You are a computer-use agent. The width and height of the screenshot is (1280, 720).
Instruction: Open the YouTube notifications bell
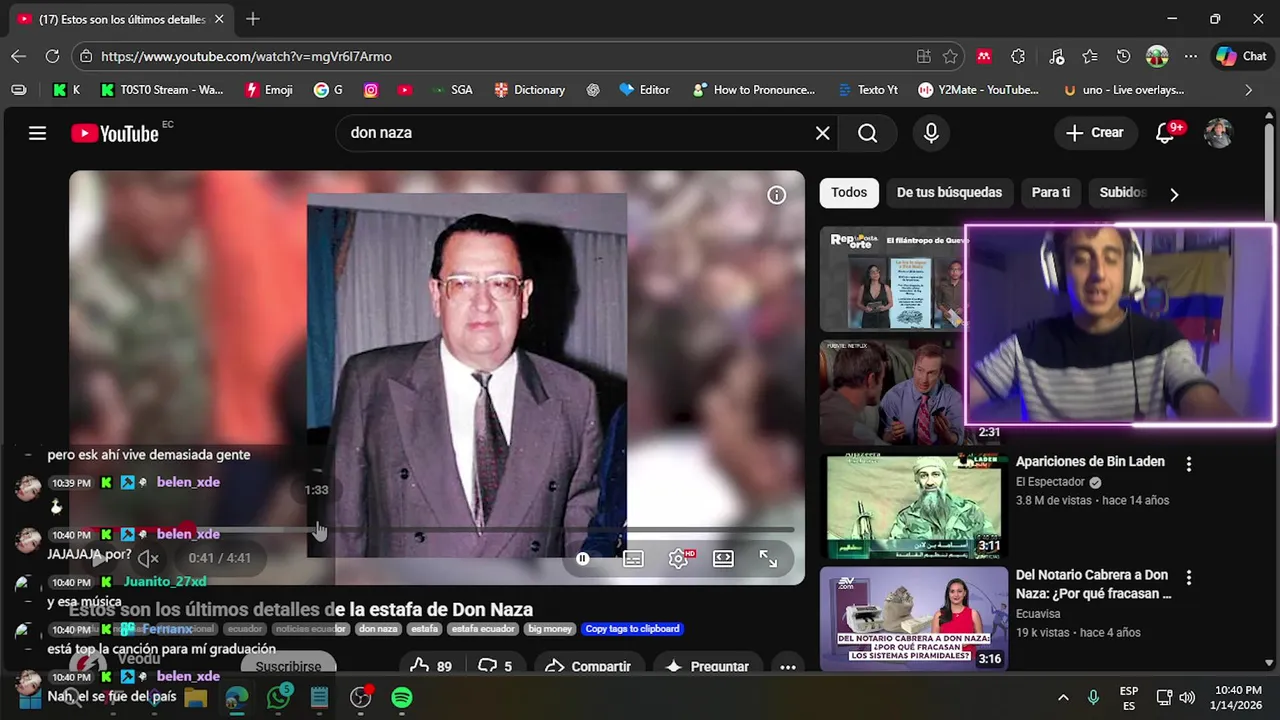pyautogui.click(x=1165, y=133)
